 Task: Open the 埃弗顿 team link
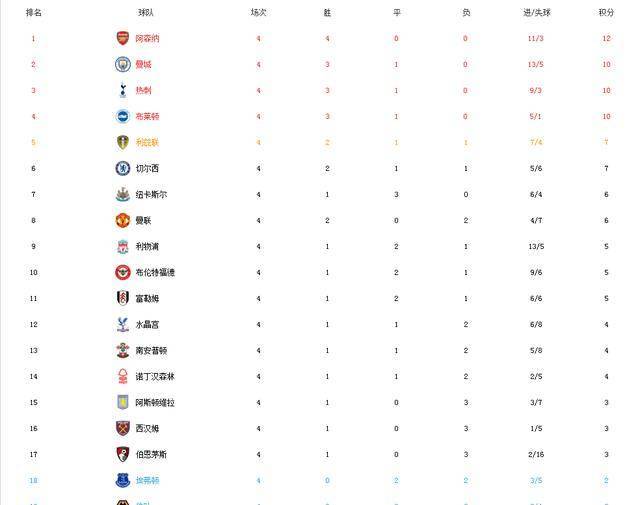coord(147,481)
